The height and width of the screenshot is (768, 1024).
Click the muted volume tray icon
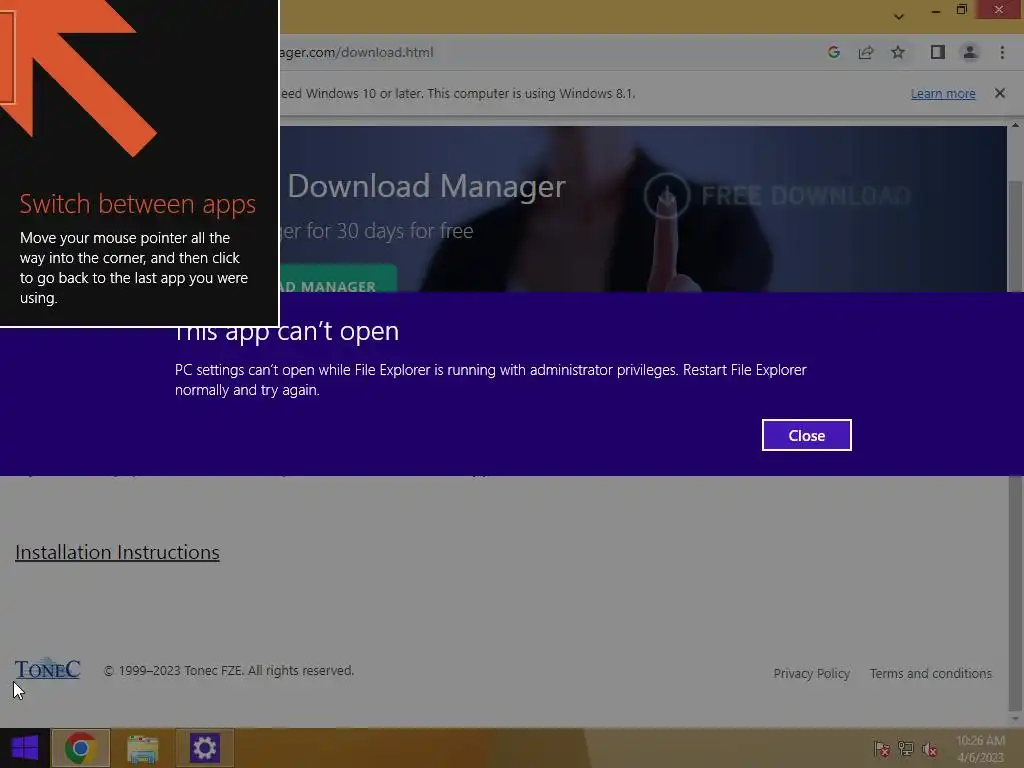(930, 749)
